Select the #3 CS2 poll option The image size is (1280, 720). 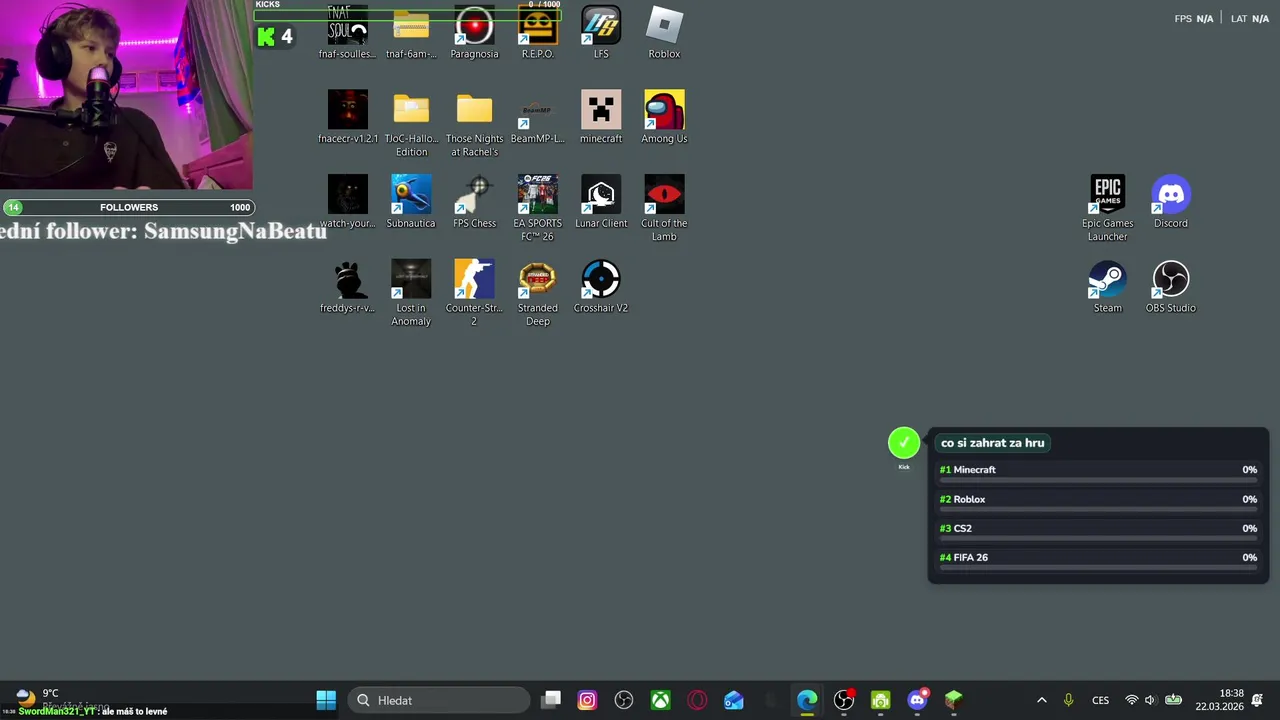click(1098, 531)
